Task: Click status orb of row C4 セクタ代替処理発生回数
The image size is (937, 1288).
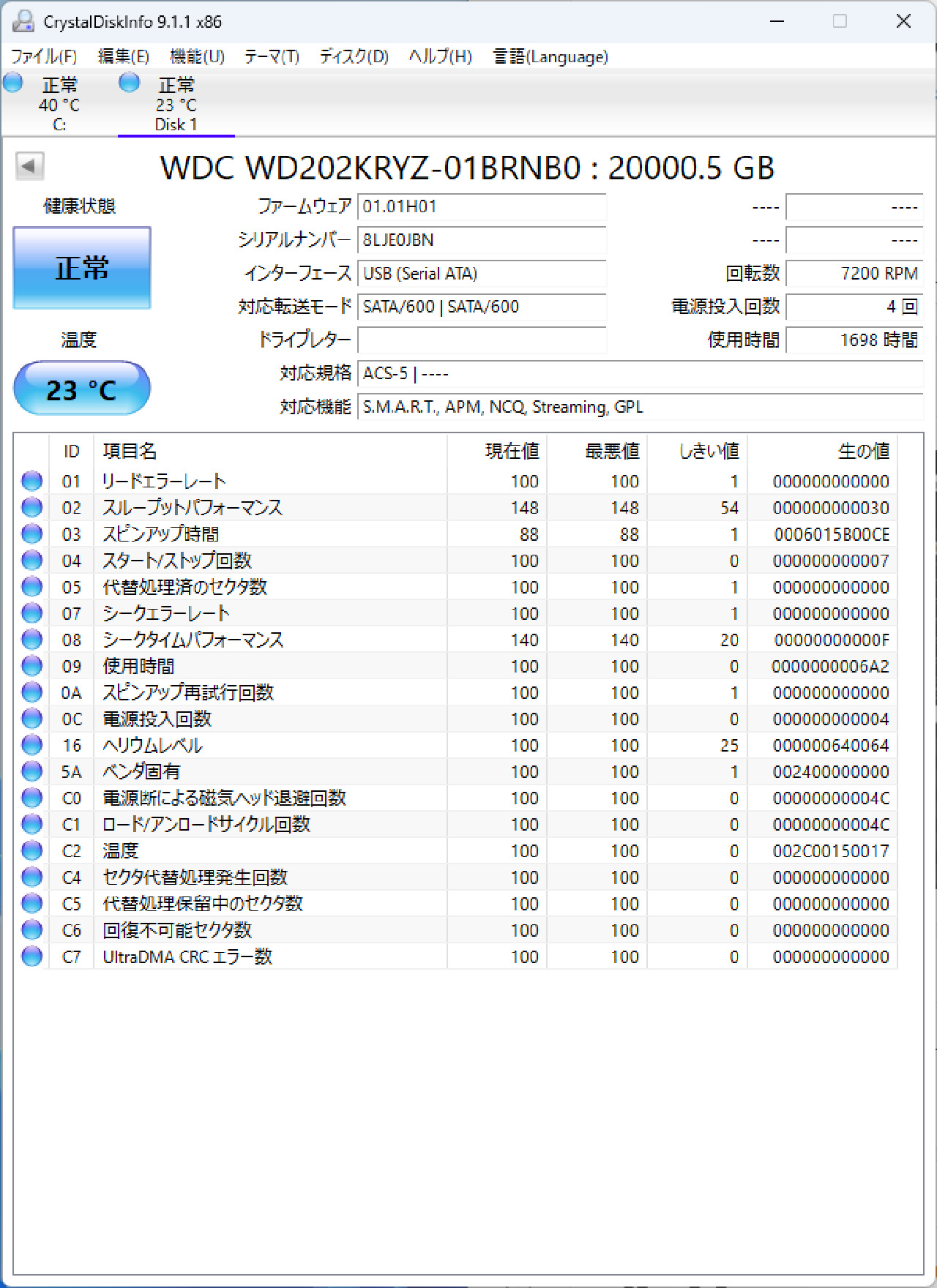Action: (31, 876)
